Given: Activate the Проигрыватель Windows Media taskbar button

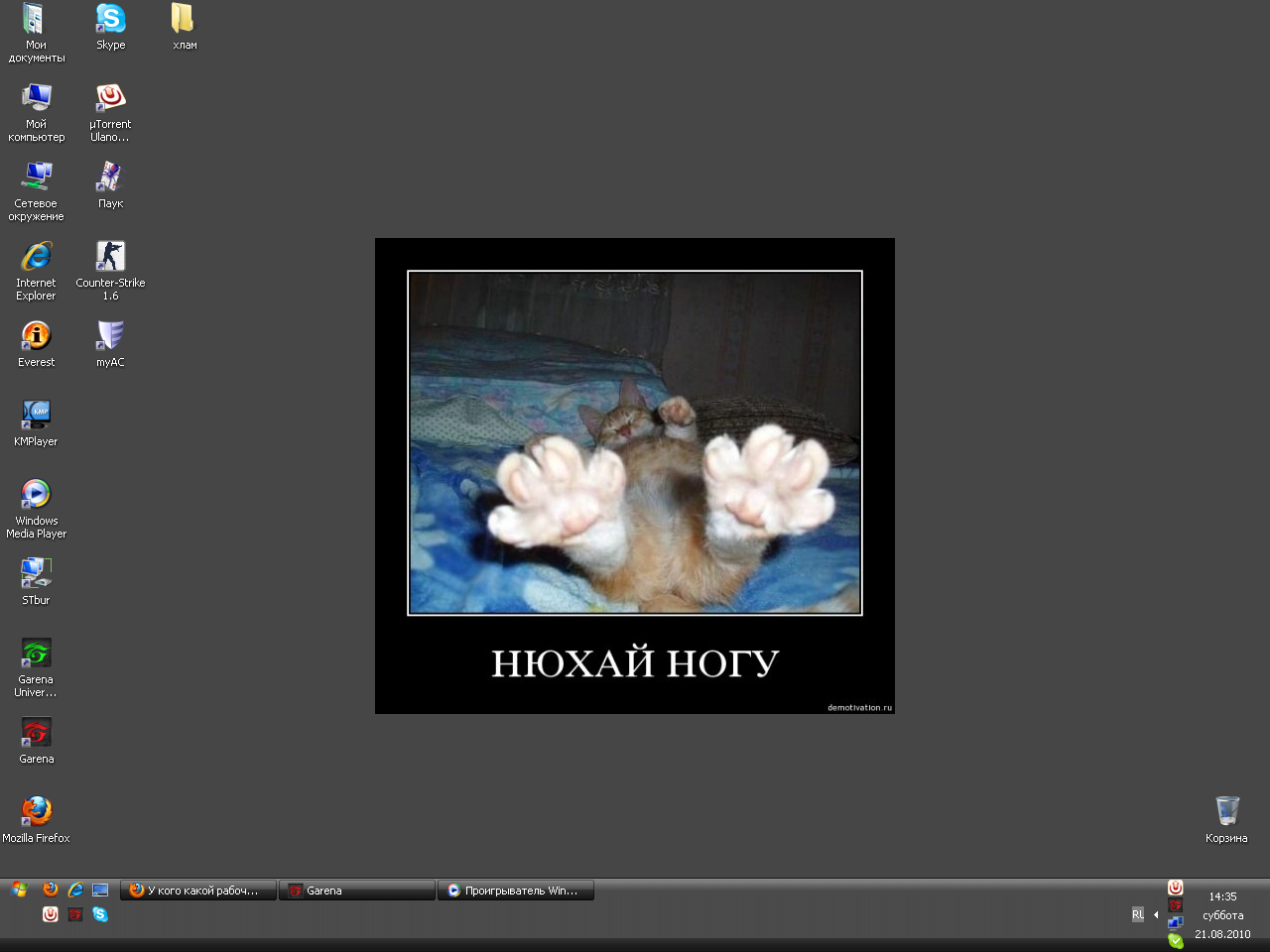Looking at the screenshot, I should (516, 891).
